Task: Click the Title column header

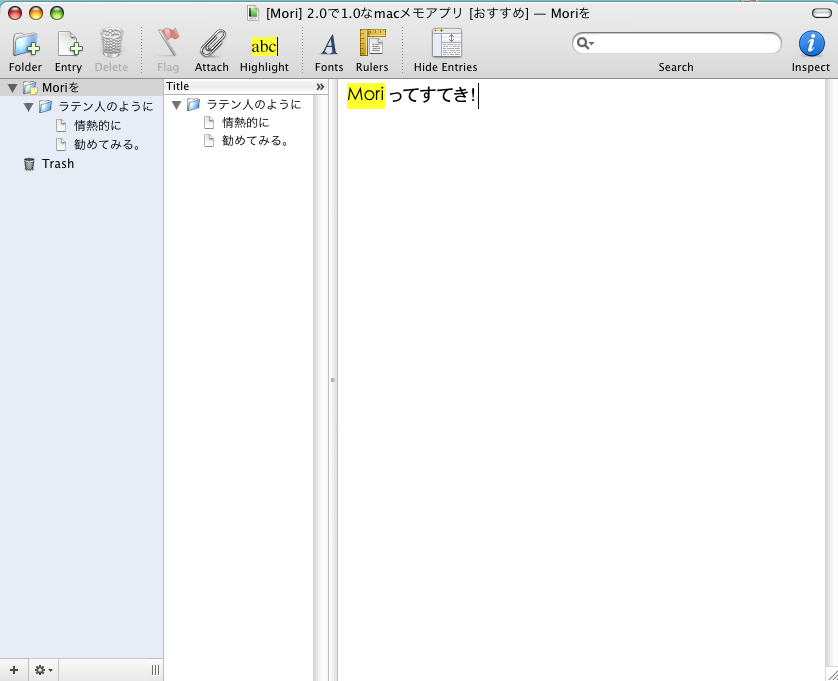Action: (238, 87)
